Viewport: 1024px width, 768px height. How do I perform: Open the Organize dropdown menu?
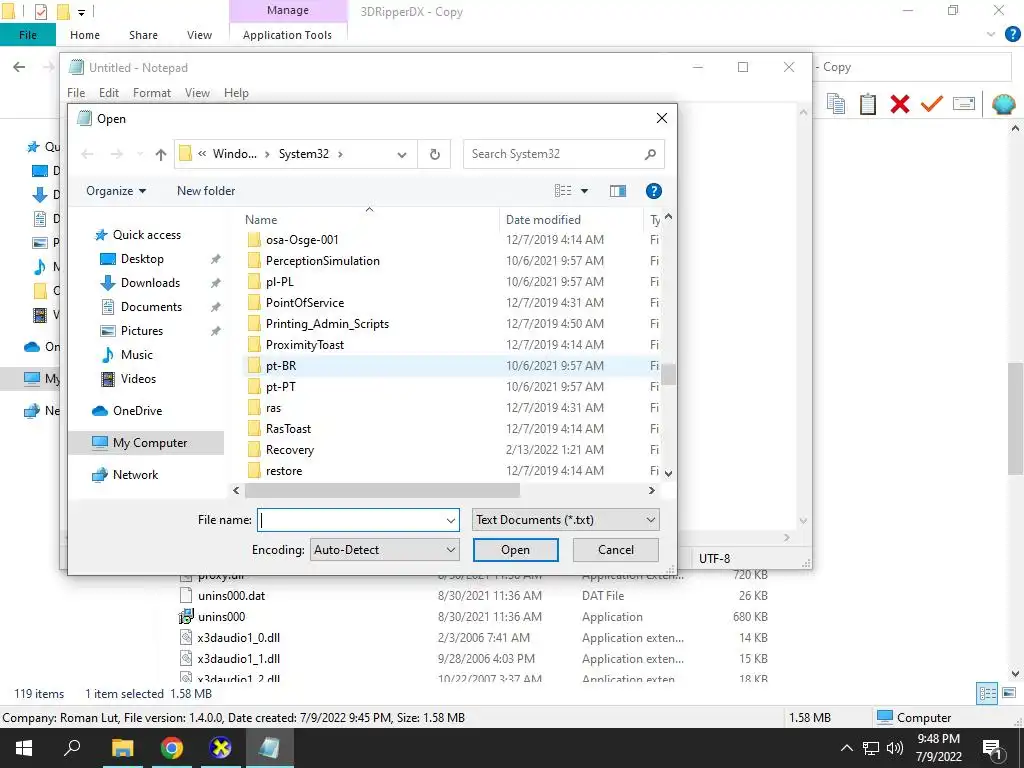tap(116, 191)
